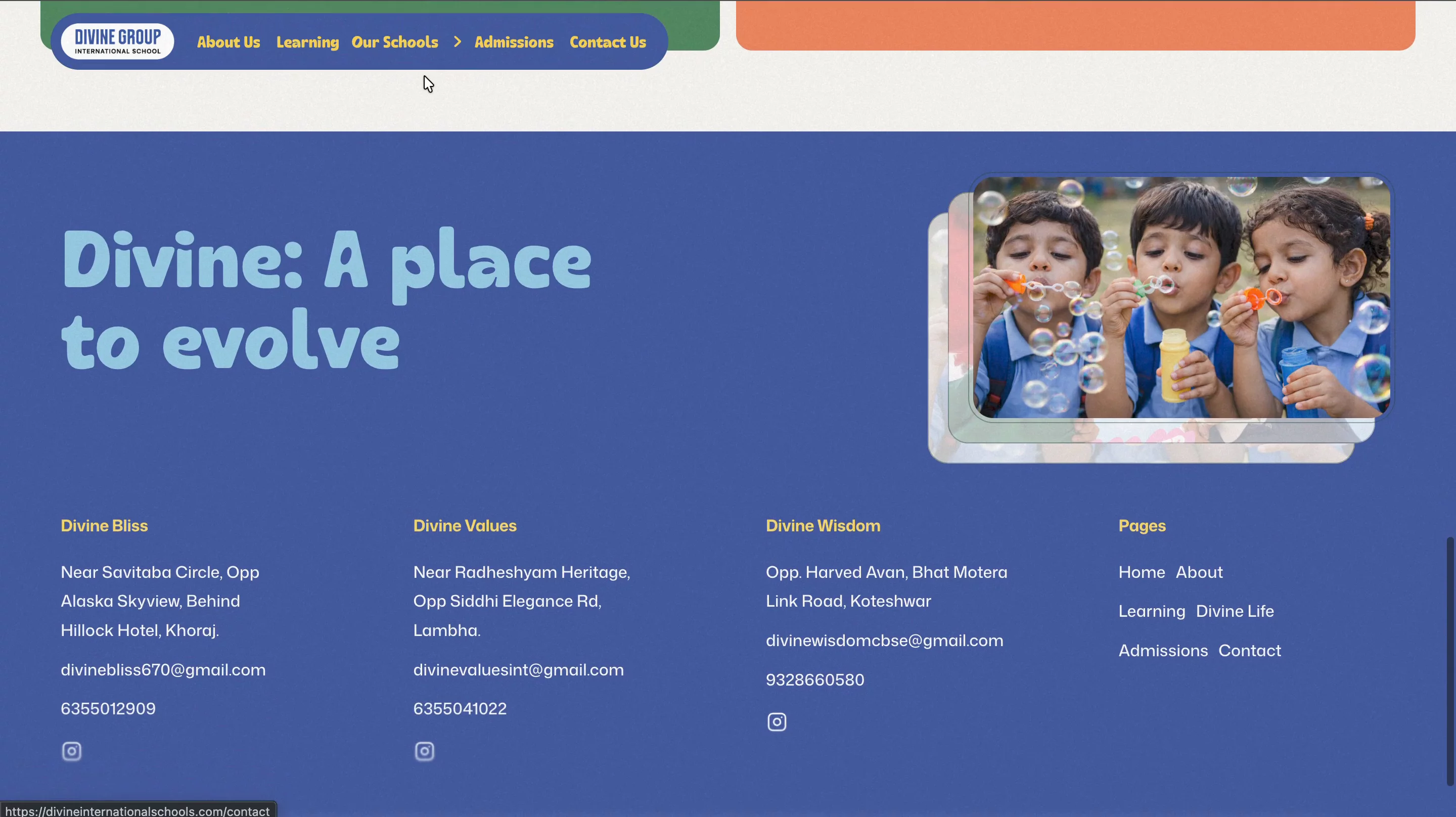Screen dimensions: 1456x817
Task: Click the page vertical scrollbar
Action: (x=1450, y=661)
